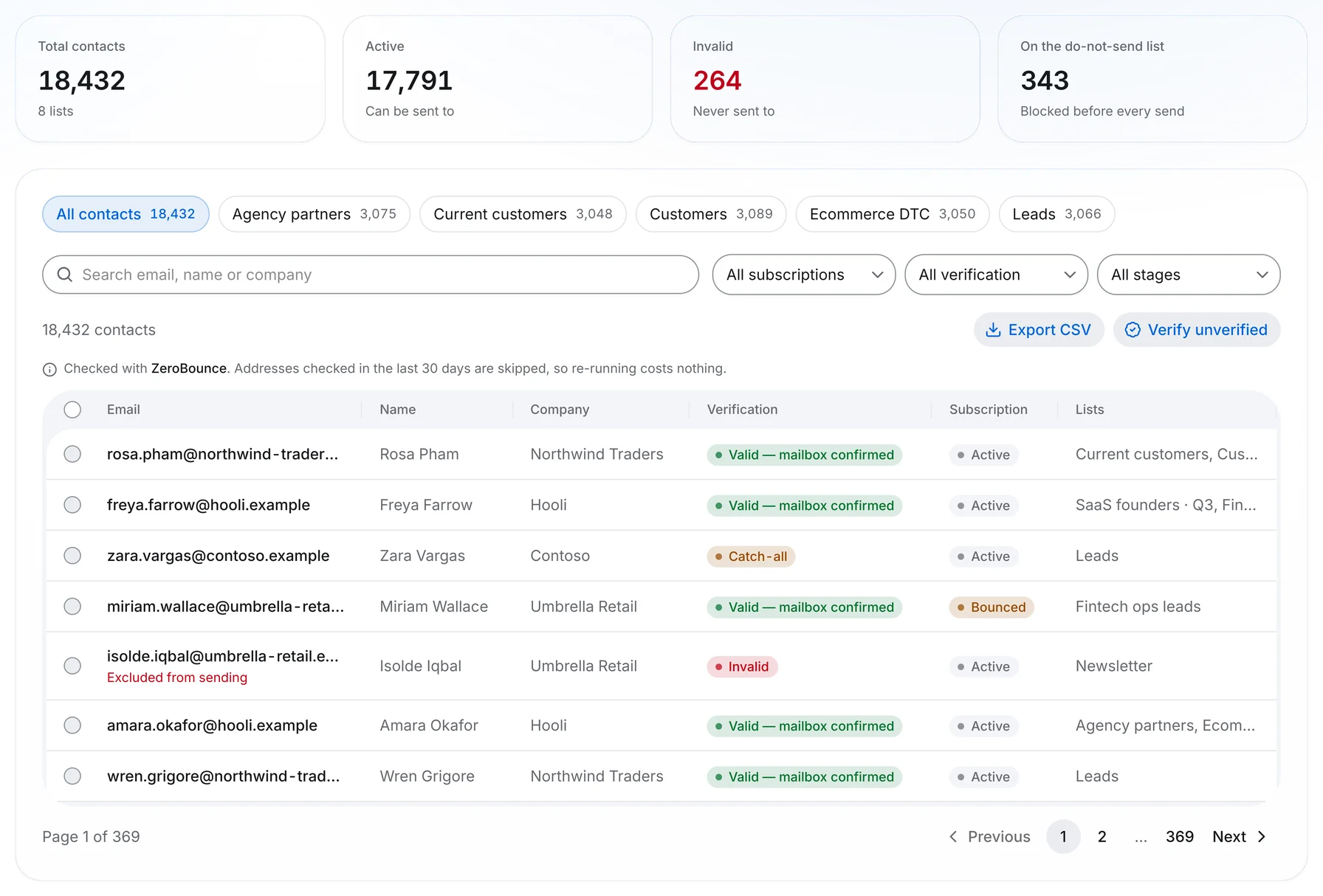Click the Next pagination button

coord(1239,836)
